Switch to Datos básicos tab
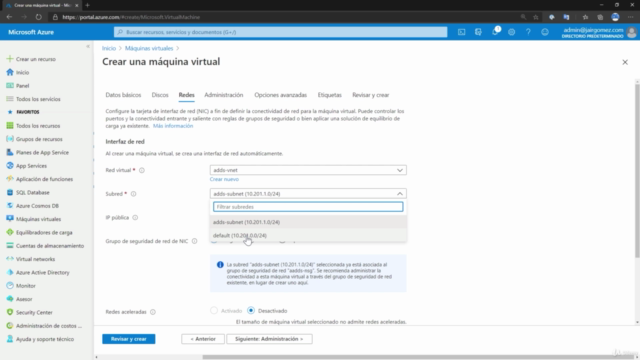640x360 pixels. (x=123, y=95)
